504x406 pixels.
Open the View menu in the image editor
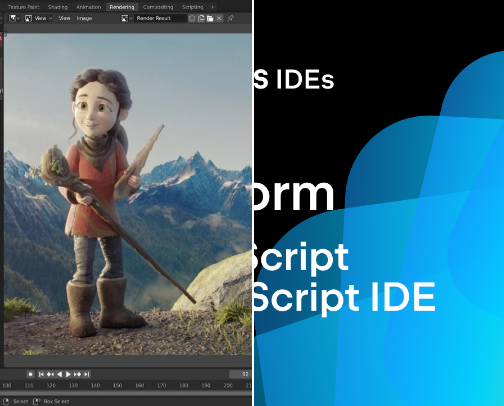click(64, 18)
